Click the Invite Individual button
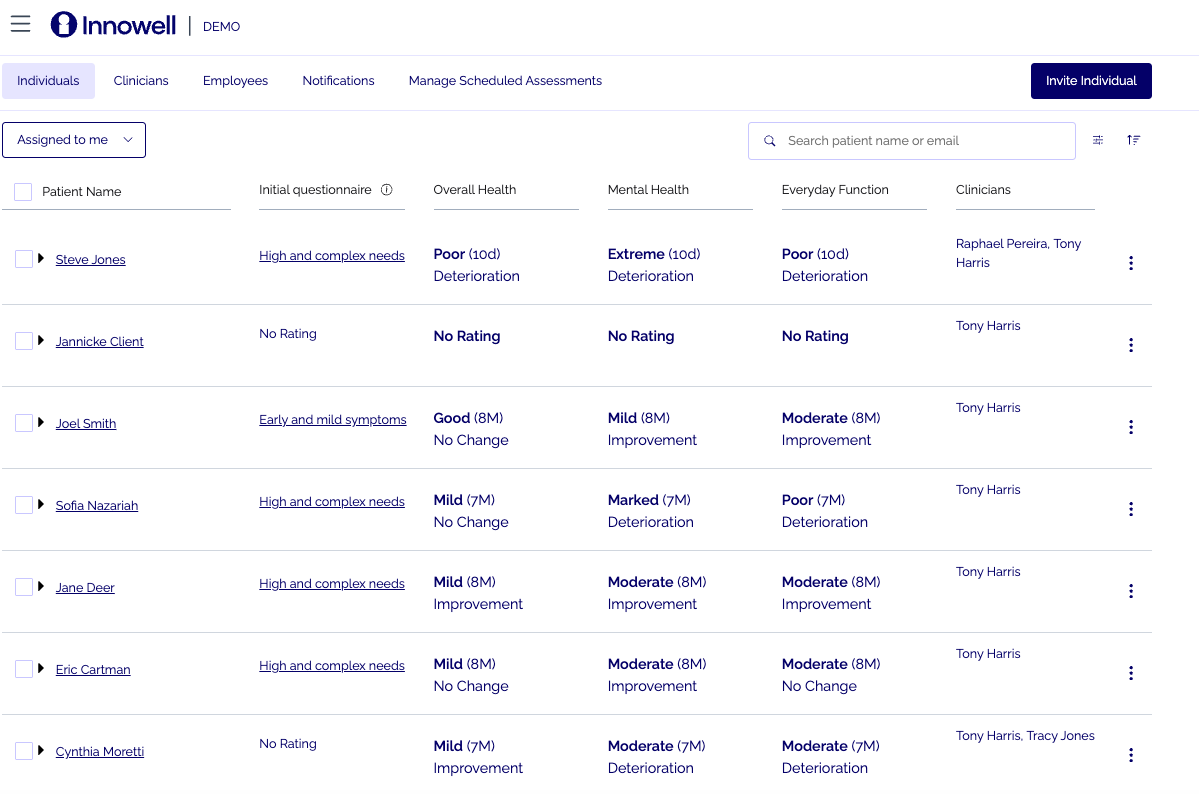This screenshot has width=1199, height=794. tap(1091, 81)
